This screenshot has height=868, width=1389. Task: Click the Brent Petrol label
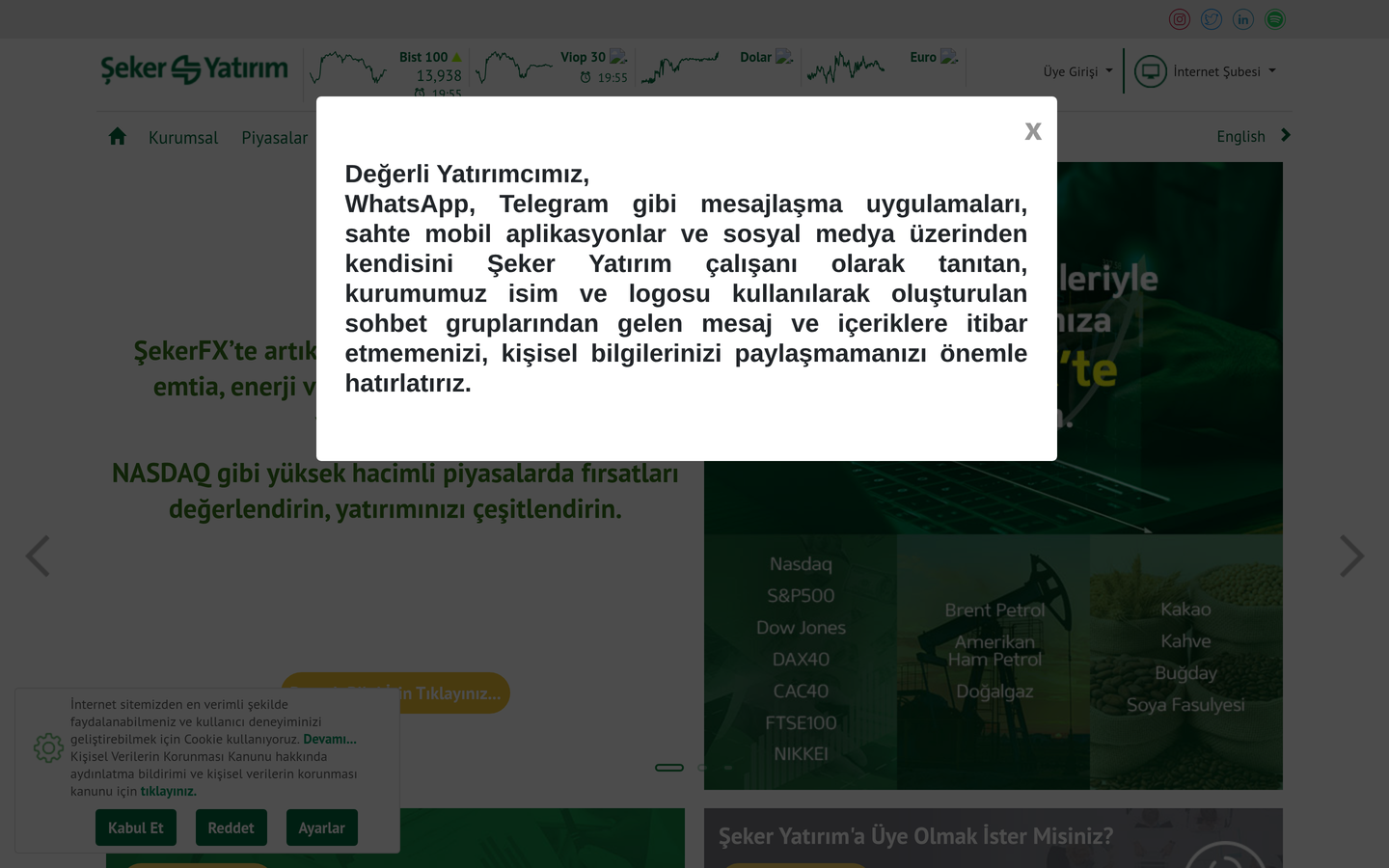[994, 610]
